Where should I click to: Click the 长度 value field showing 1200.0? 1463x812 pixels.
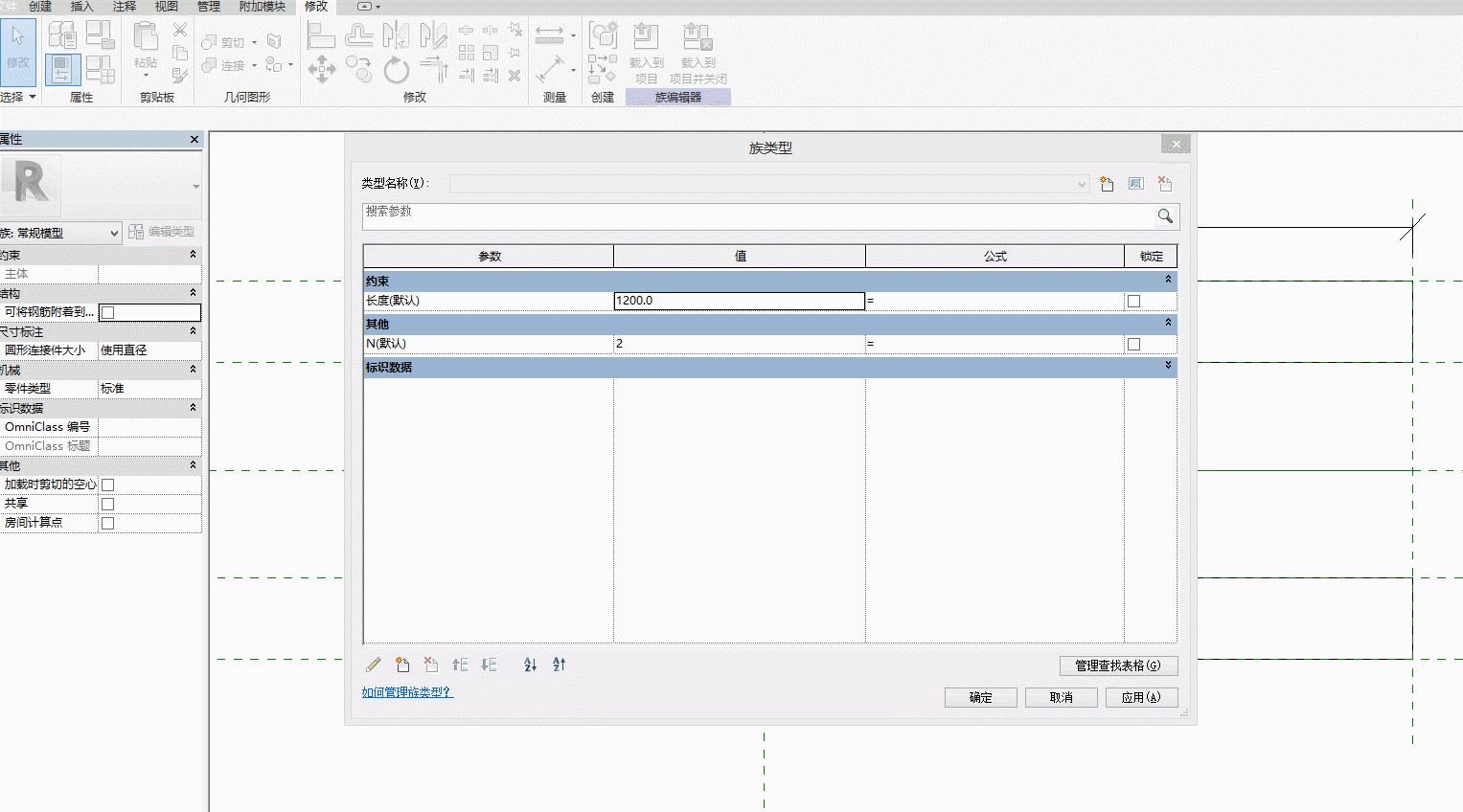point(739,301)
